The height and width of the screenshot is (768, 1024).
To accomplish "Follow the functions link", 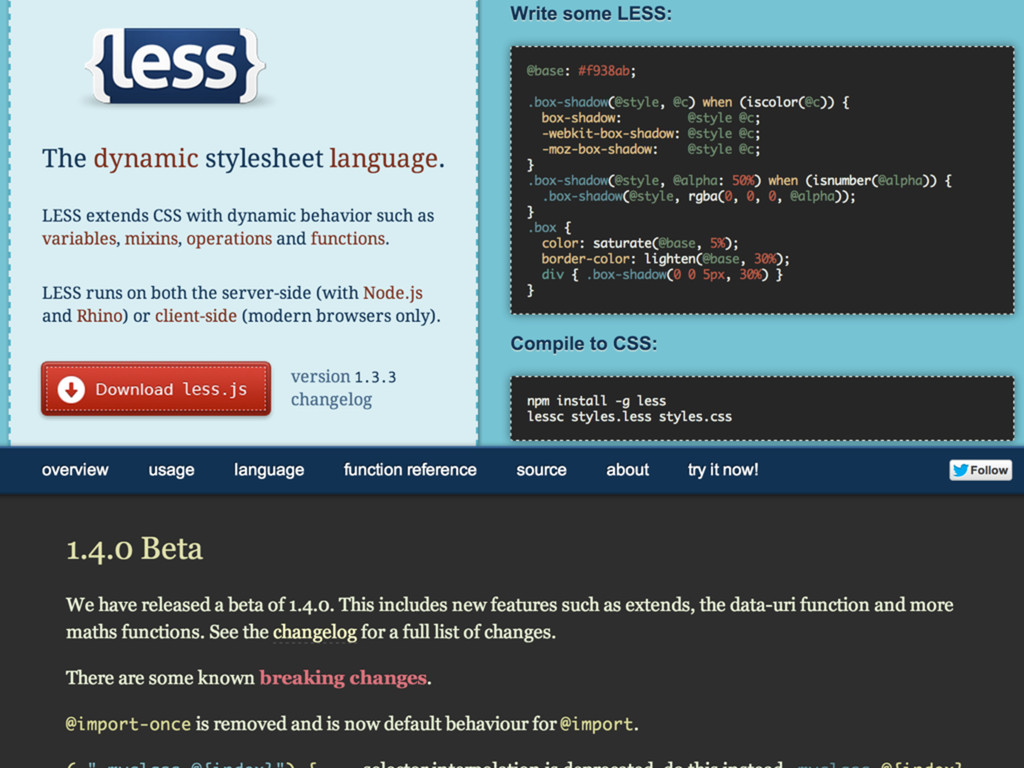I will tap(348, 238).
